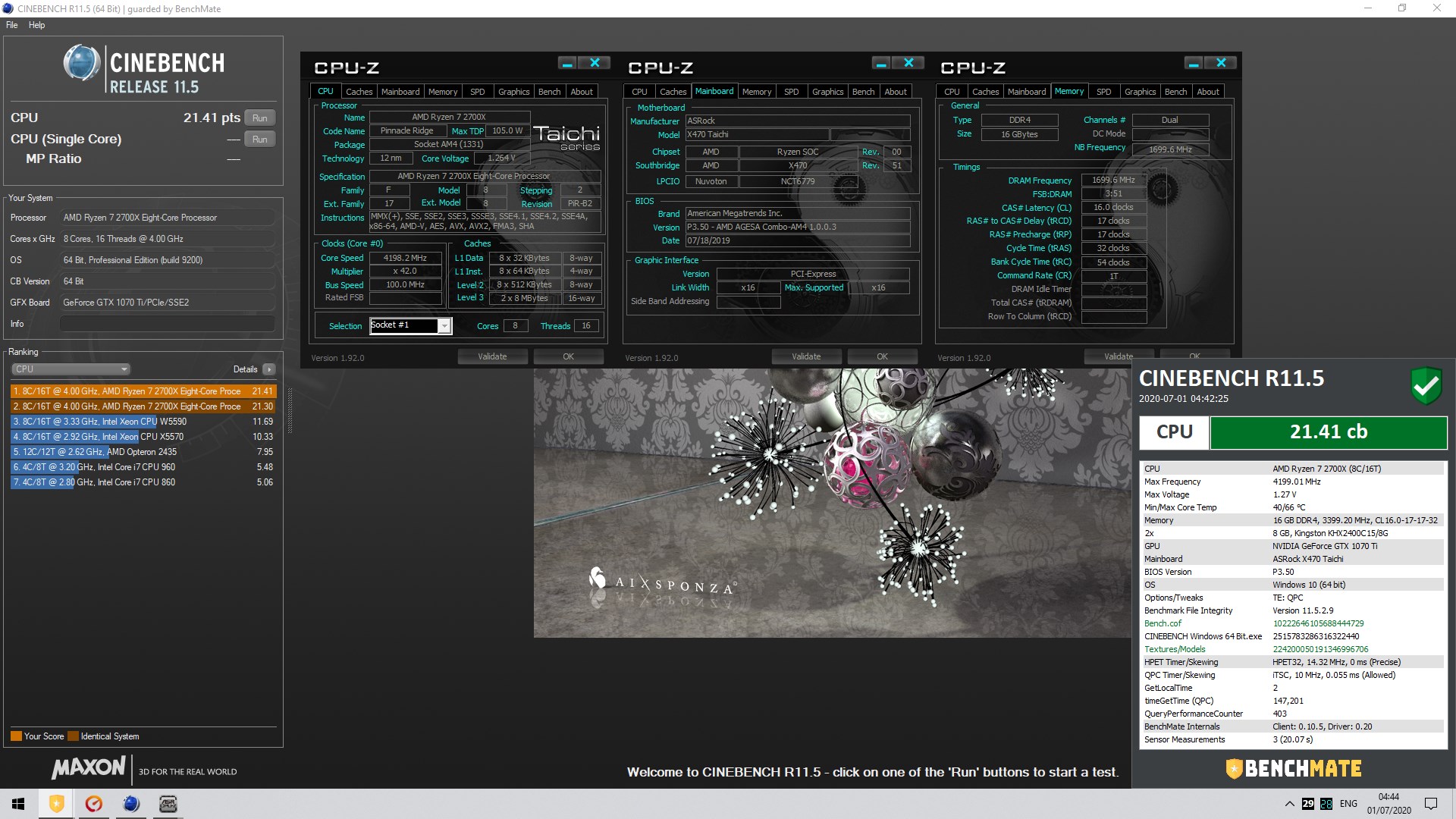Open About tab in Memory CPU-Z window

pos(1208,92)
